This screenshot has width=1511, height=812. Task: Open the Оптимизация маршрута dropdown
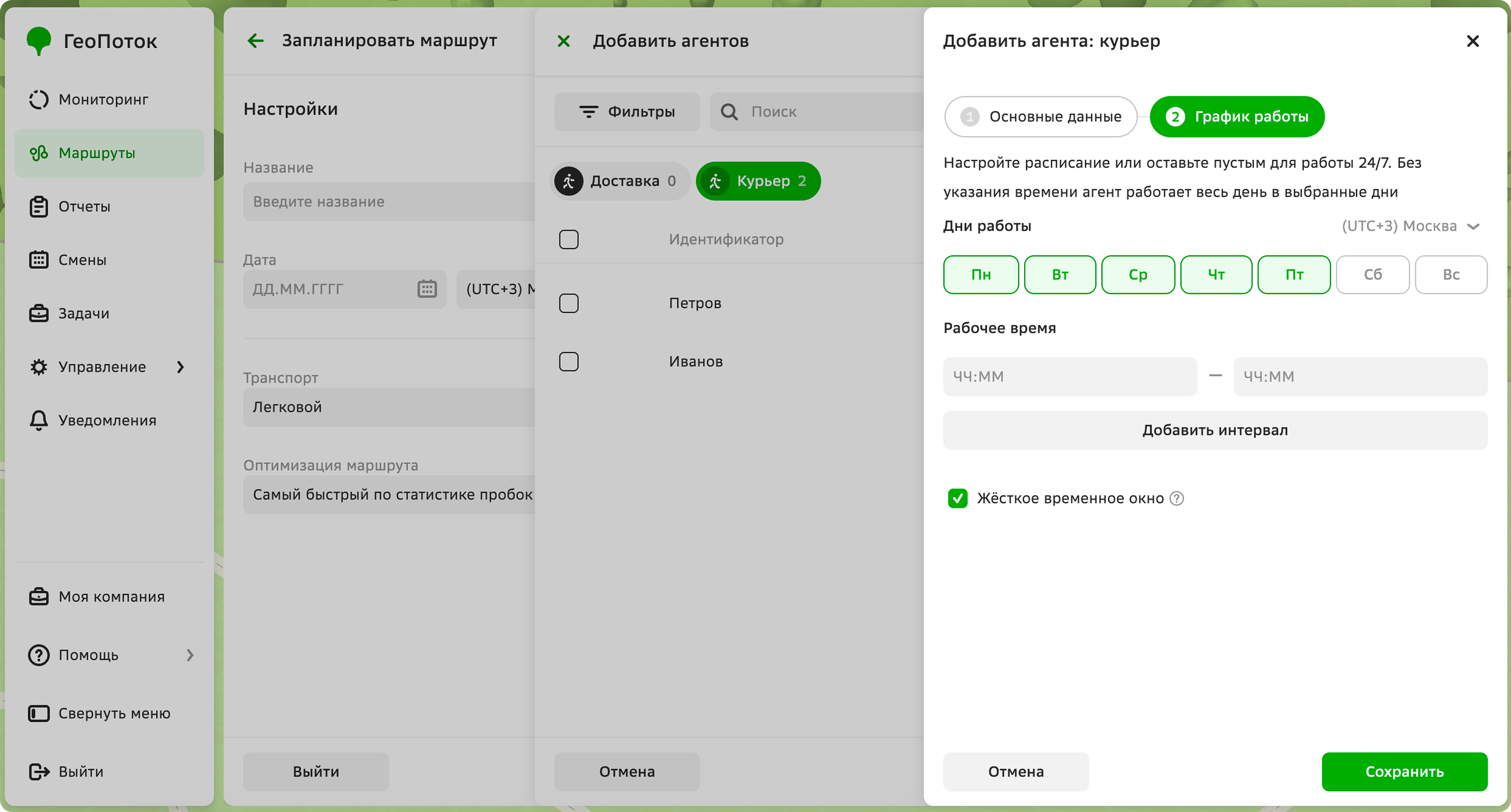click(389, 495)
